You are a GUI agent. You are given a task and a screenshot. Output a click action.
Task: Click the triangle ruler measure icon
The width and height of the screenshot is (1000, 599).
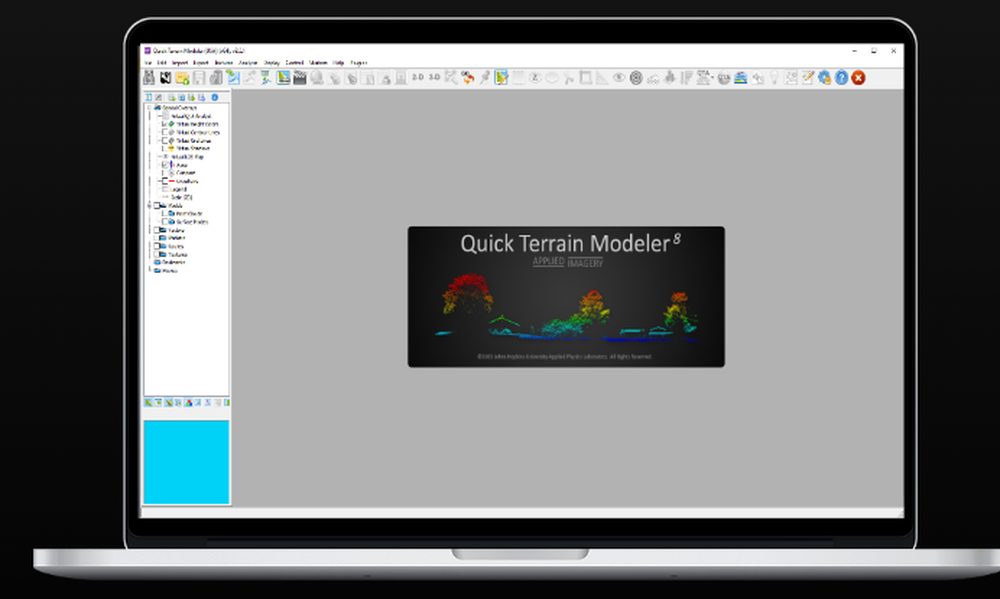click(602, 78)
